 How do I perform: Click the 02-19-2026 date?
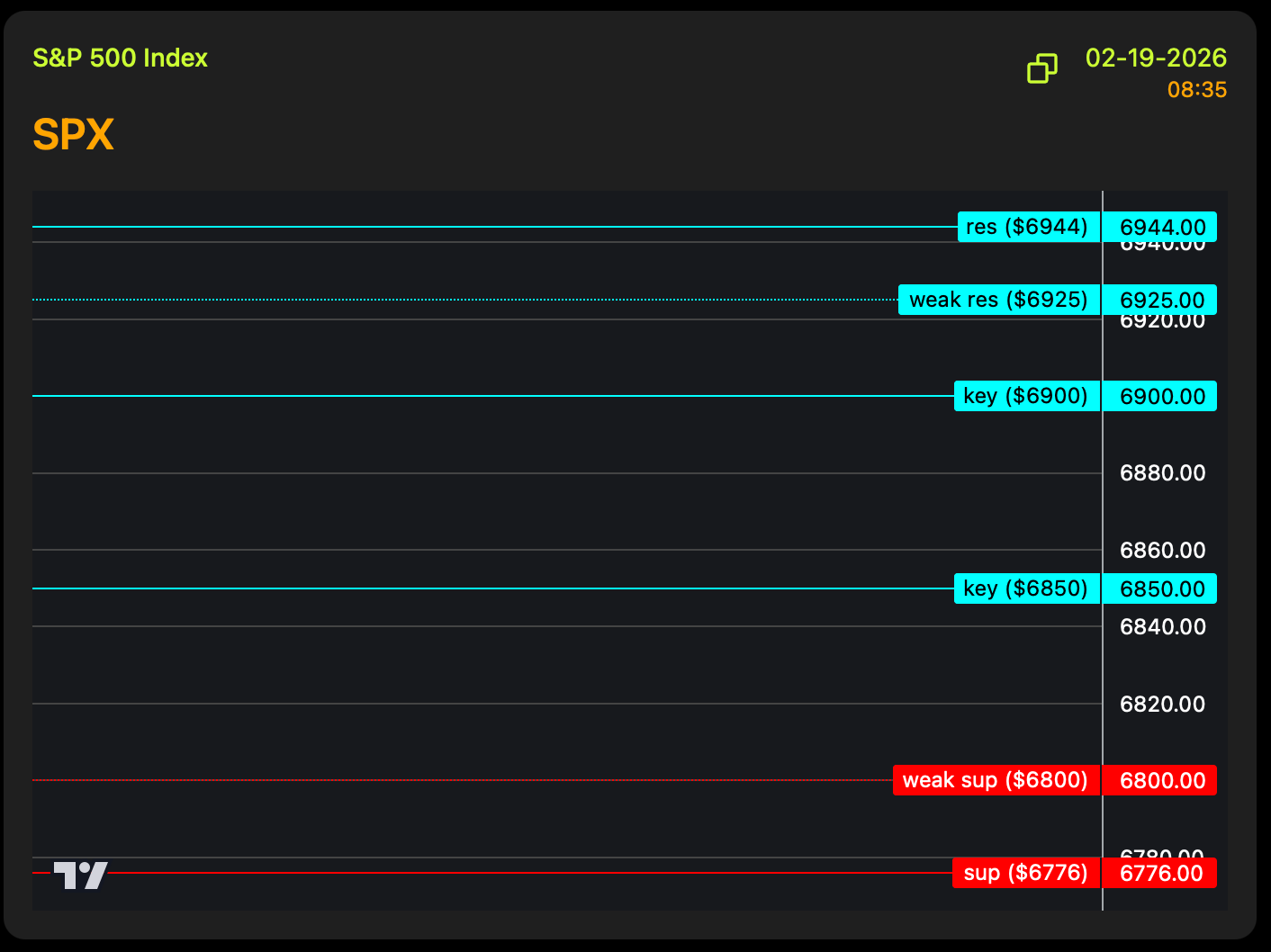pos(1156,58)
